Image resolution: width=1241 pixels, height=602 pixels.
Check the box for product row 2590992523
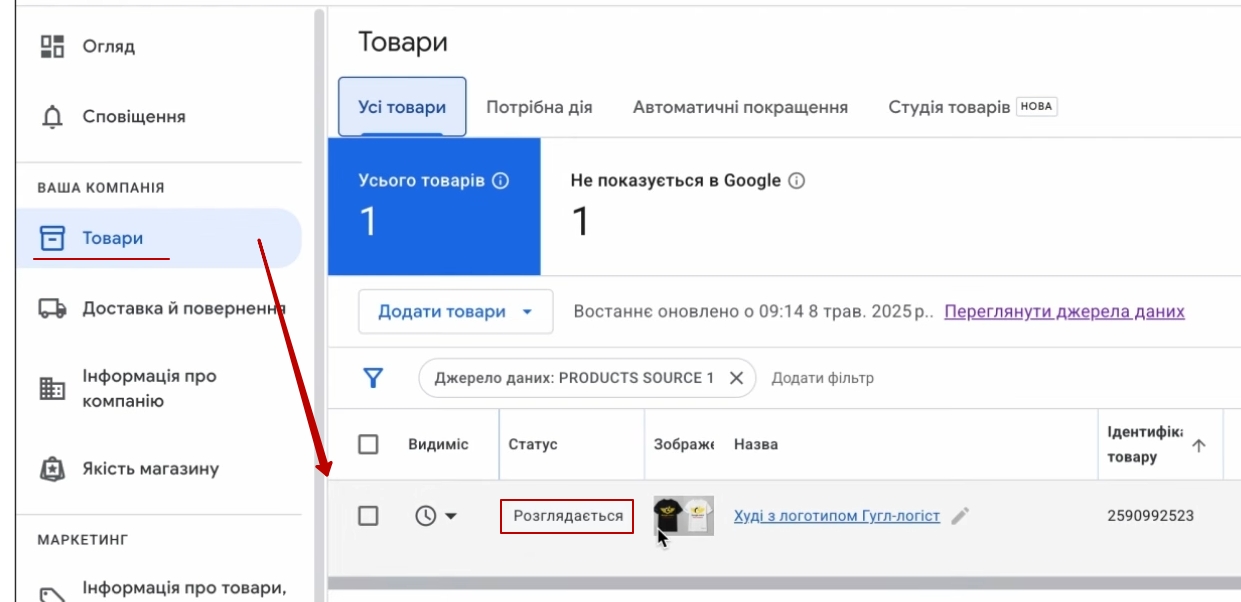[x=368, y=516]
